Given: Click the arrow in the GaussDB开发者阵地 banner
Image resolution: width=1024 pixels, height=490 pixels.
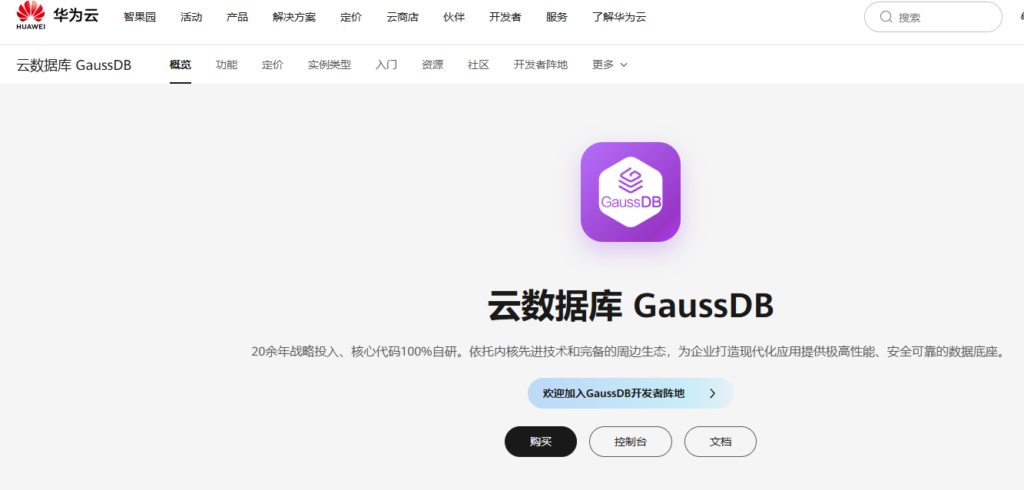Looking at the screenshot, I should point(712,393).
